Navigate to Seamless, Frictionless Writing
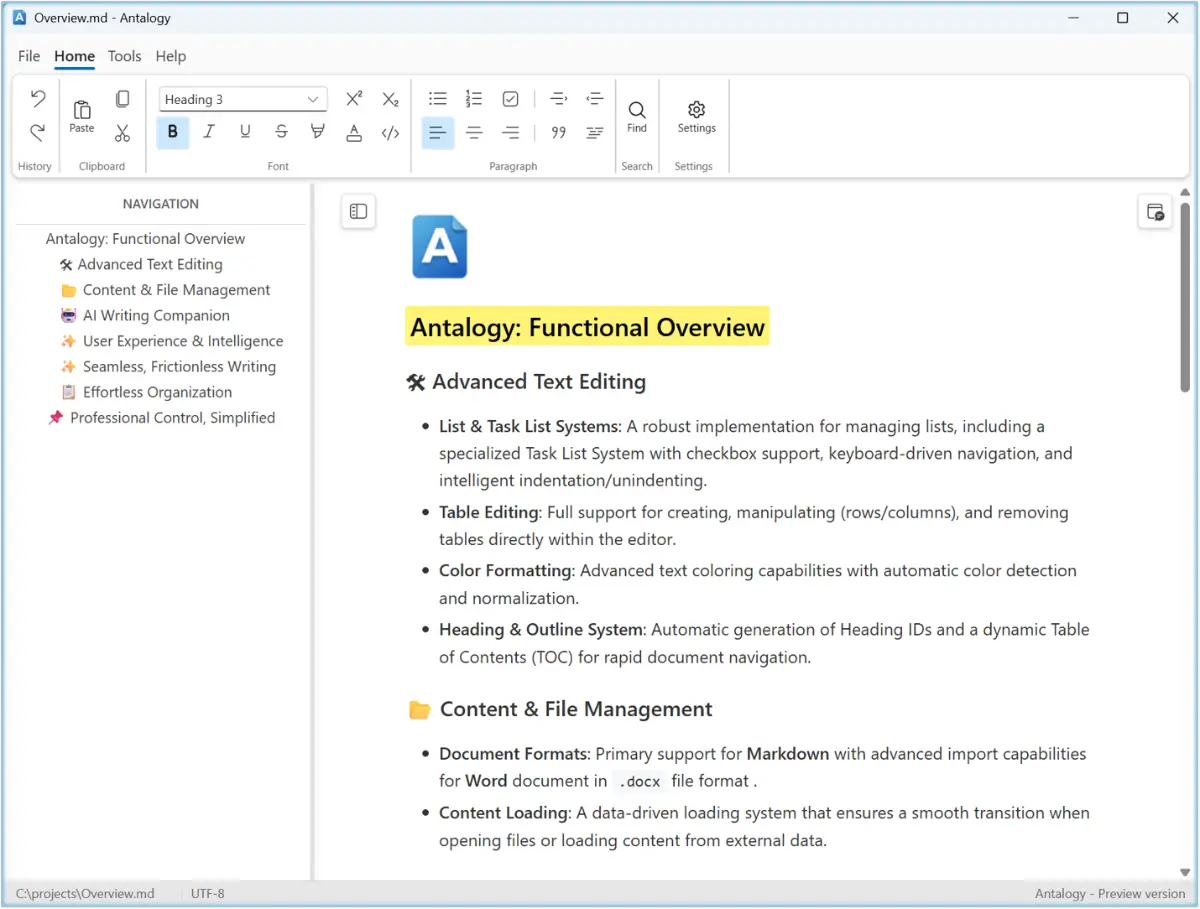The height and width of the screenshot is (909, 1200). click(168, 366)
